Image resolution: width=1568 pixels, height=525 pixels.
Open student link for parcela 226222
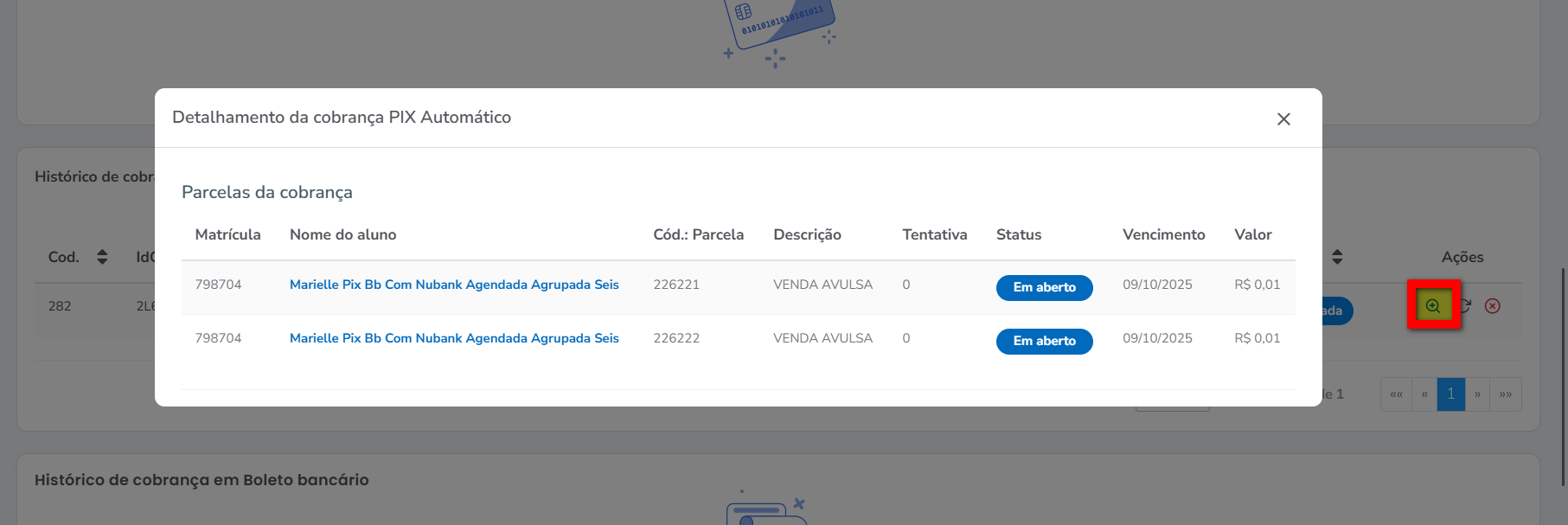[x=454, y=338]
